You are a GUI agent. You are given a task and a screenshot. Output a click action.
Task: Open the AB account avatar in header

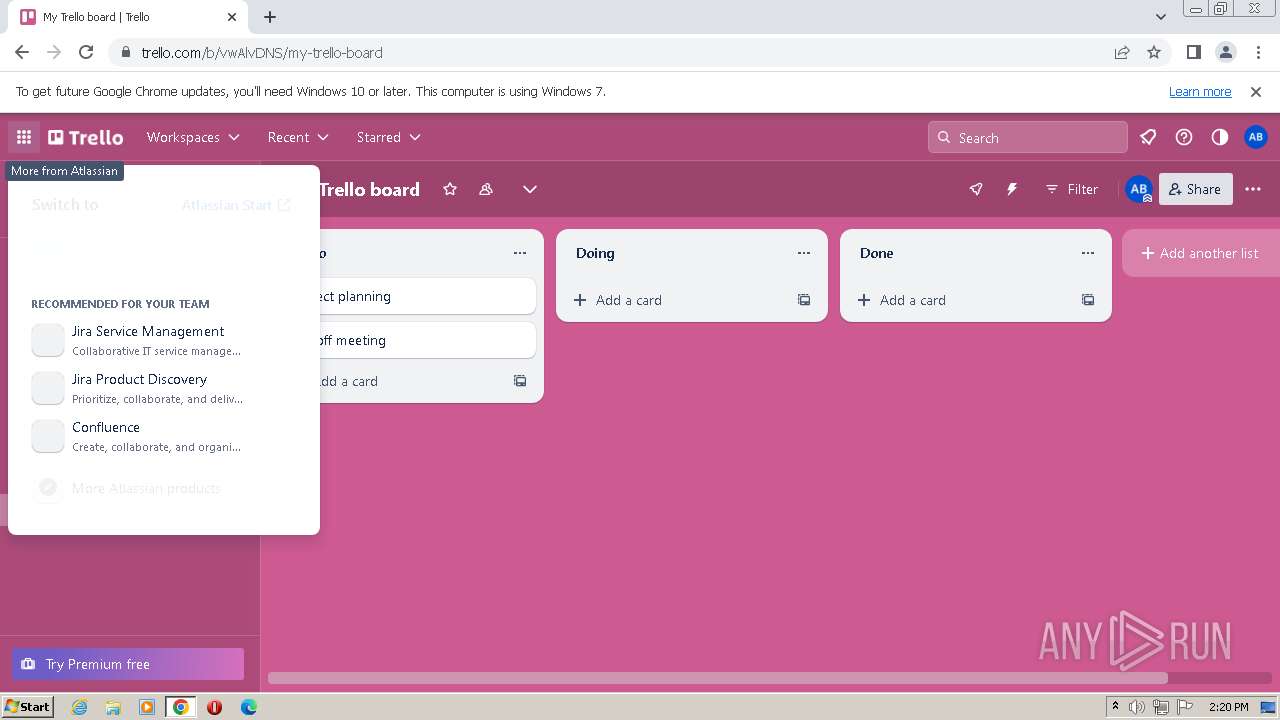[1256, 137]
